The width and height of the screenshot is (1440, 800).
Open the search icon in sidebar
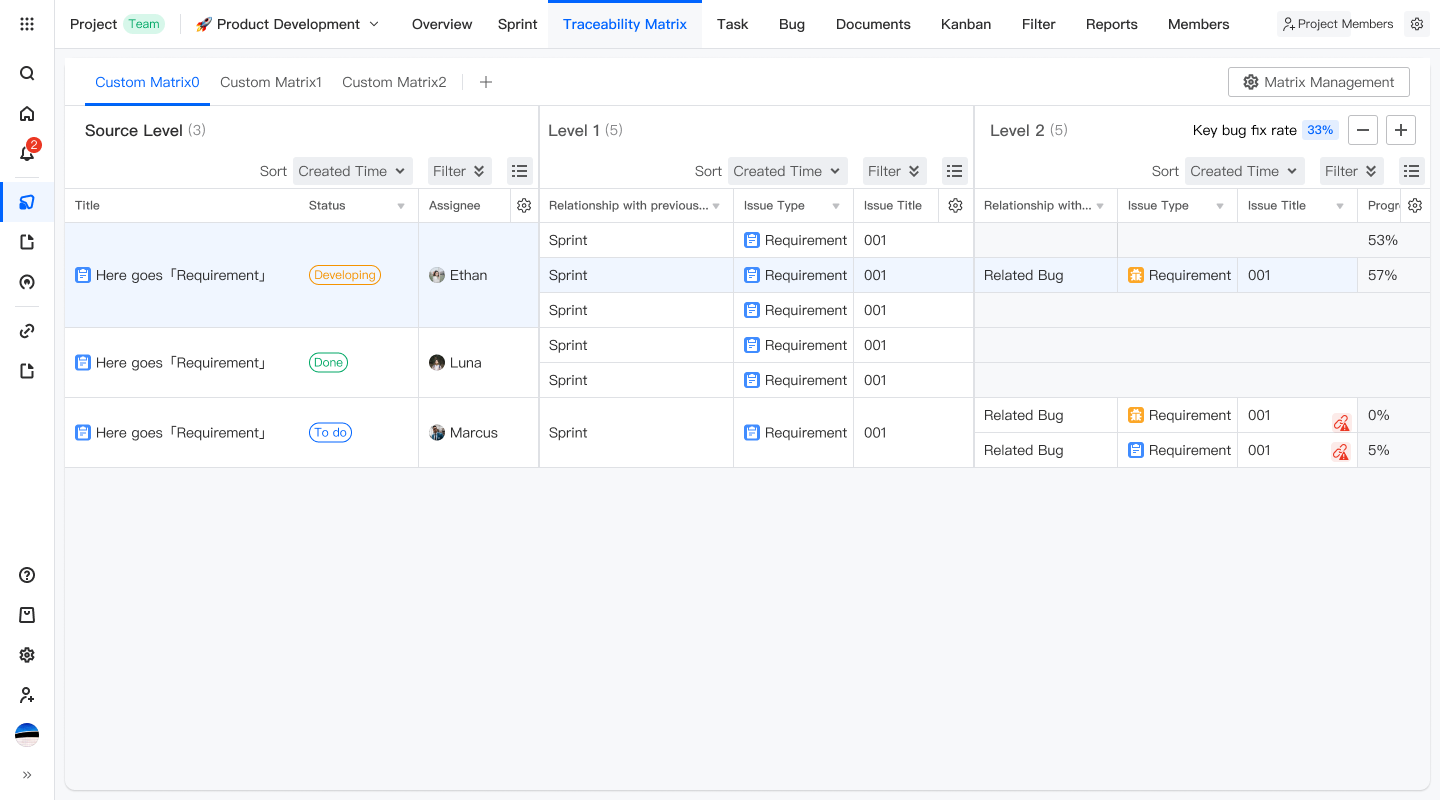coord(27,73)
